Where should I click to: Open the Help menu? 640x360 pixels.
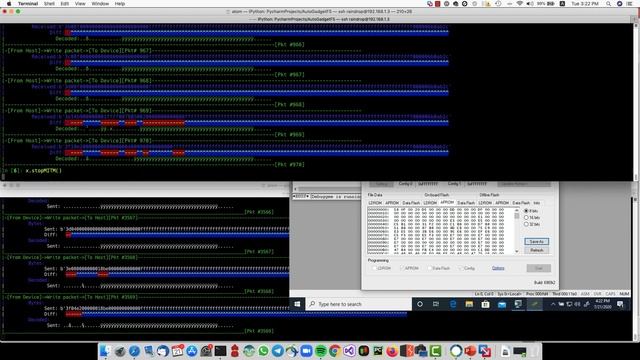(120, 4)
